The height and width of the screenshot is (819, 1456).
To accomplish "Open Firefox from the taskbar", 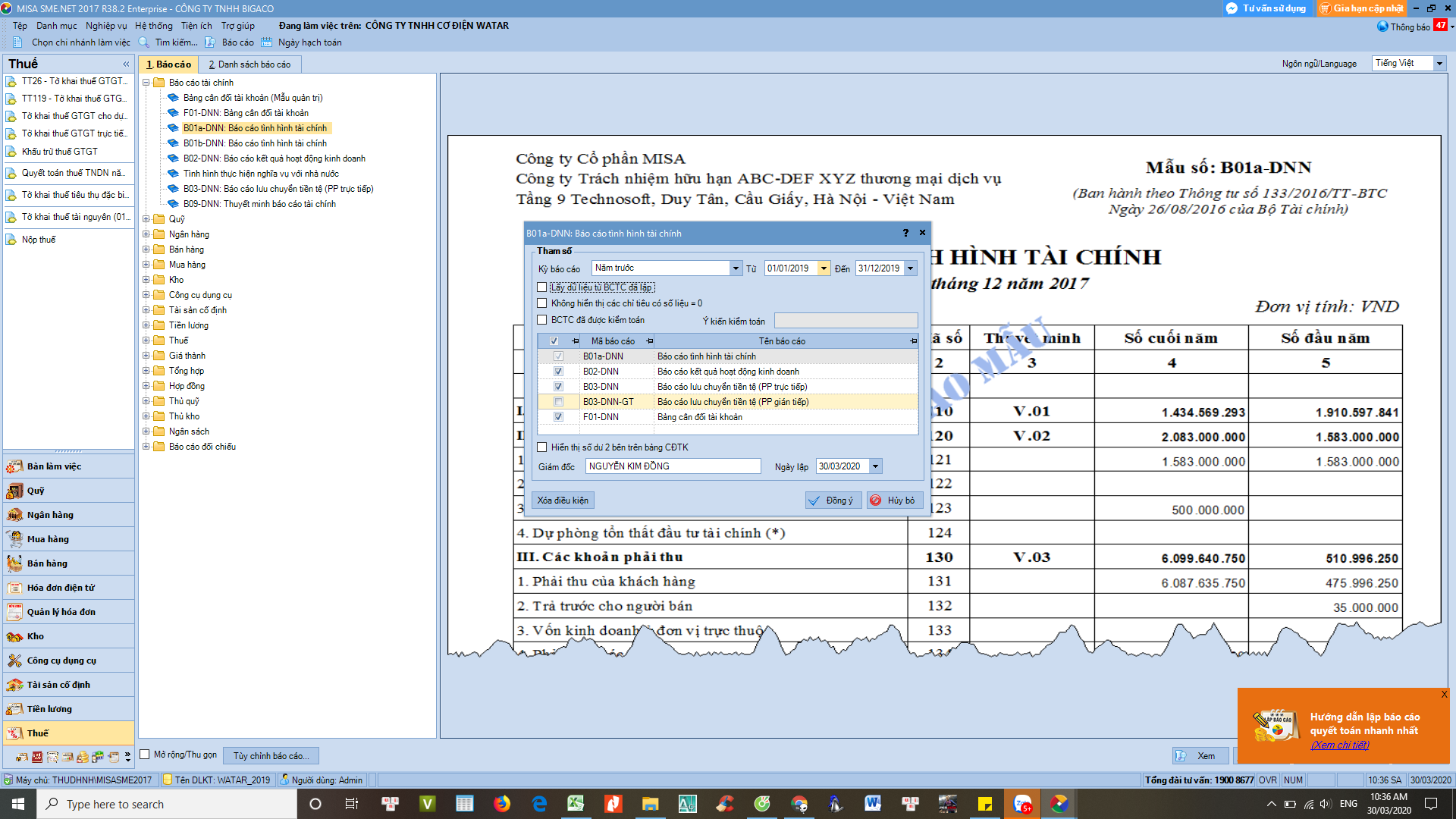I will pos(502,804).
